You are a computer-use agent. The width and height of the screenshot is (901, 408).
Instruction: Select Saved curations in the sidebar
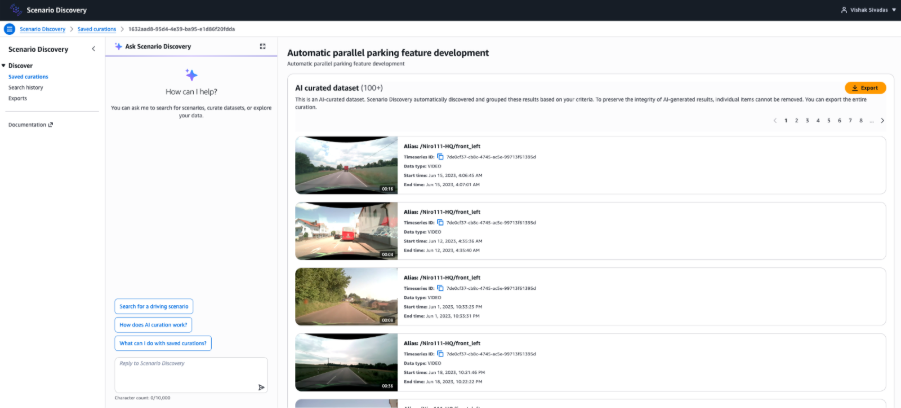point(28,76)
